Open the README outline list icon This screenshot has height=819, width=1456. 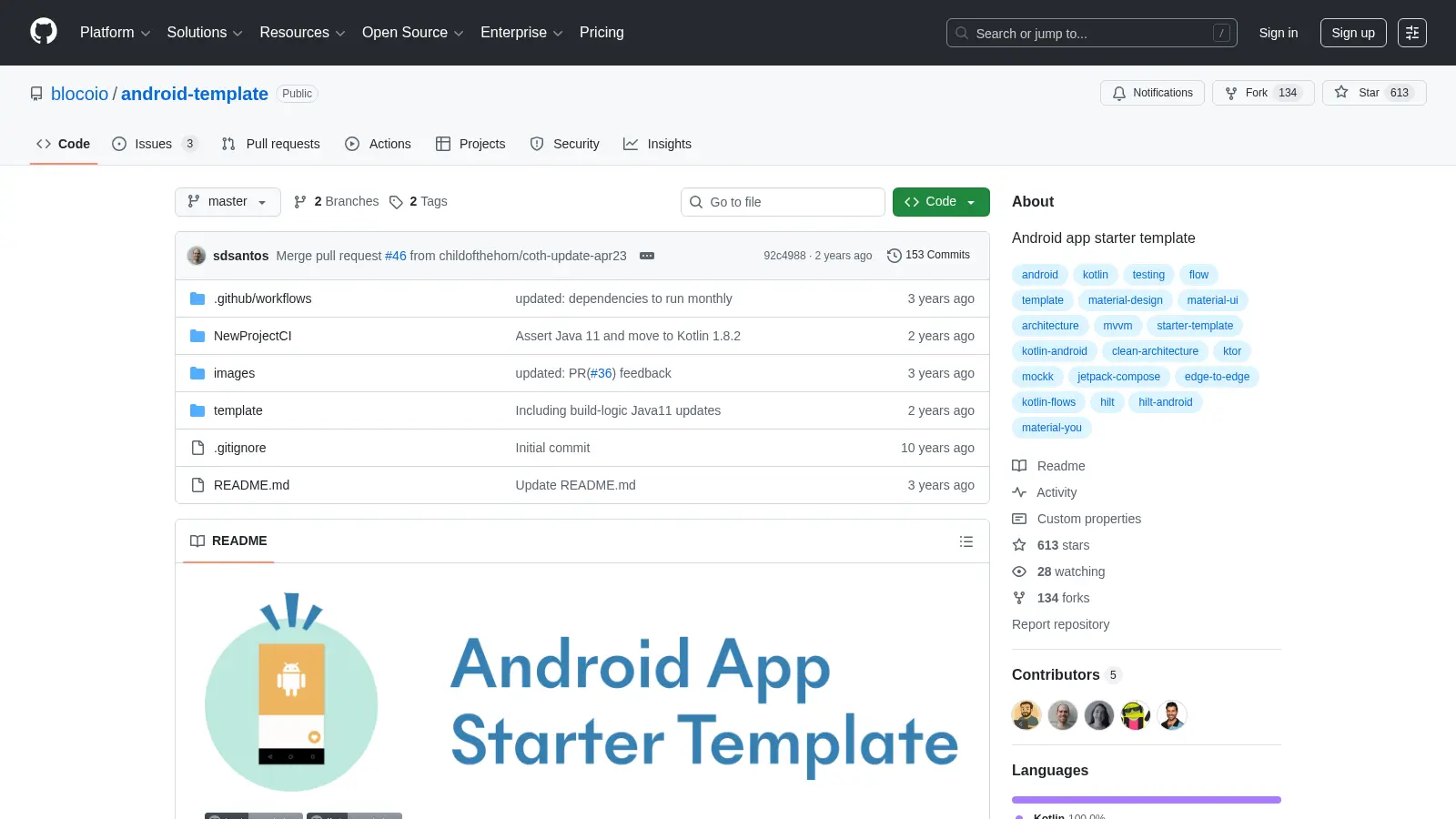966,541
